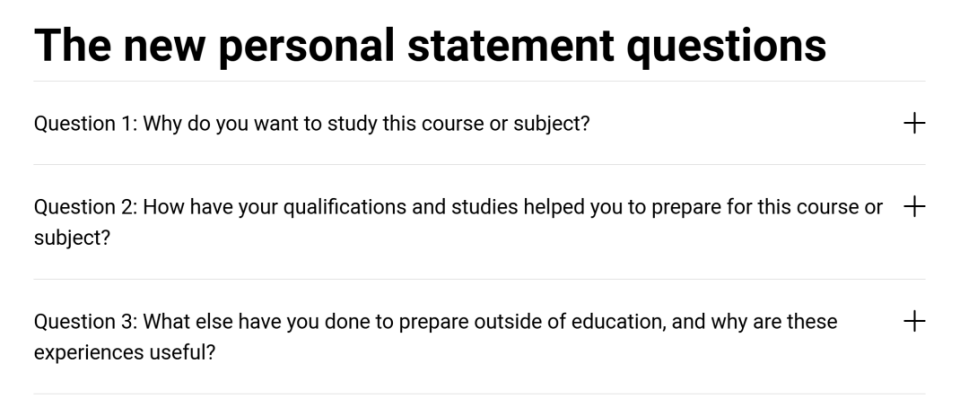
Task: Click the plus icon beside Question 2
Action: click(x=914, y=207)
